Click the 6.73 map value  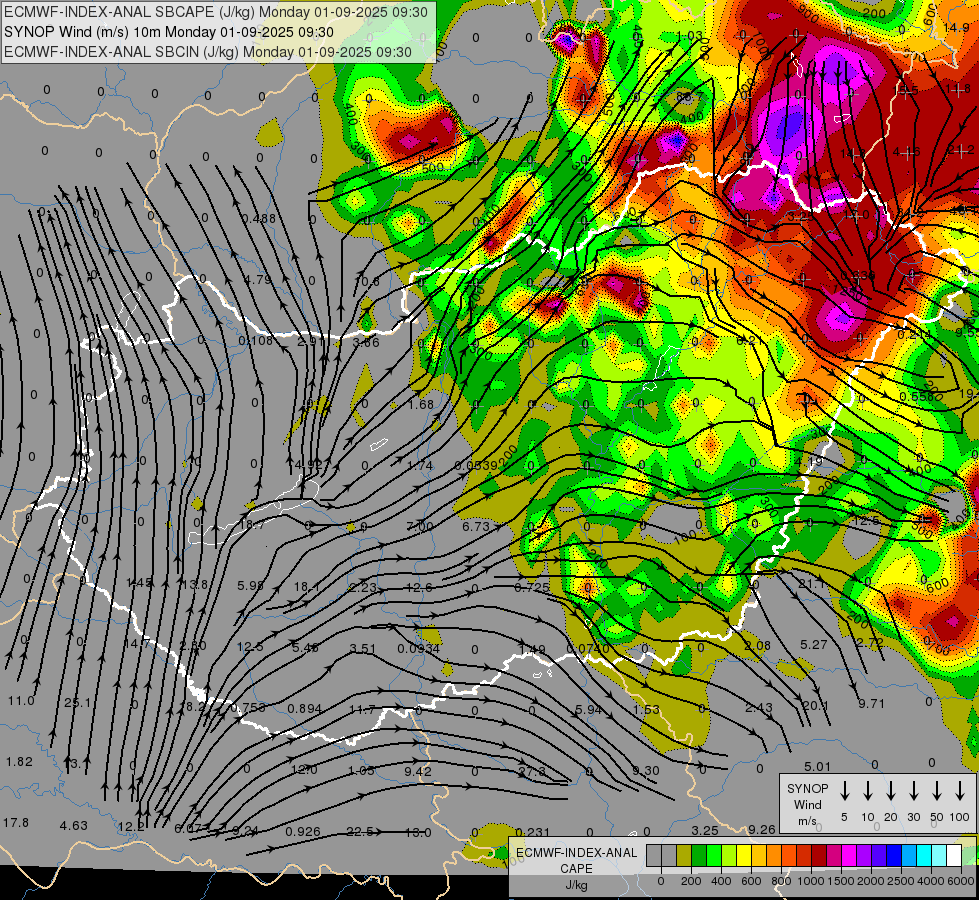[476, 527]
